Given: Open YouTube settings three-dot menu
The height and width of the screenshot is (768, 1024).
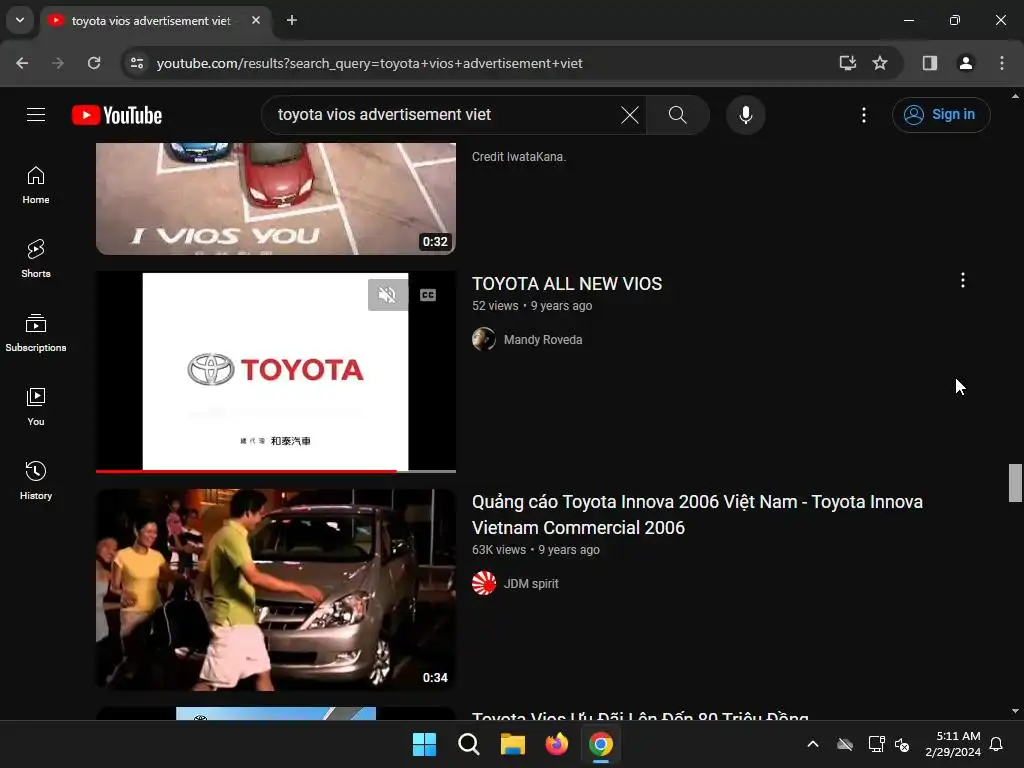Looking at the screenshot, I should click(x=863, y=115).
